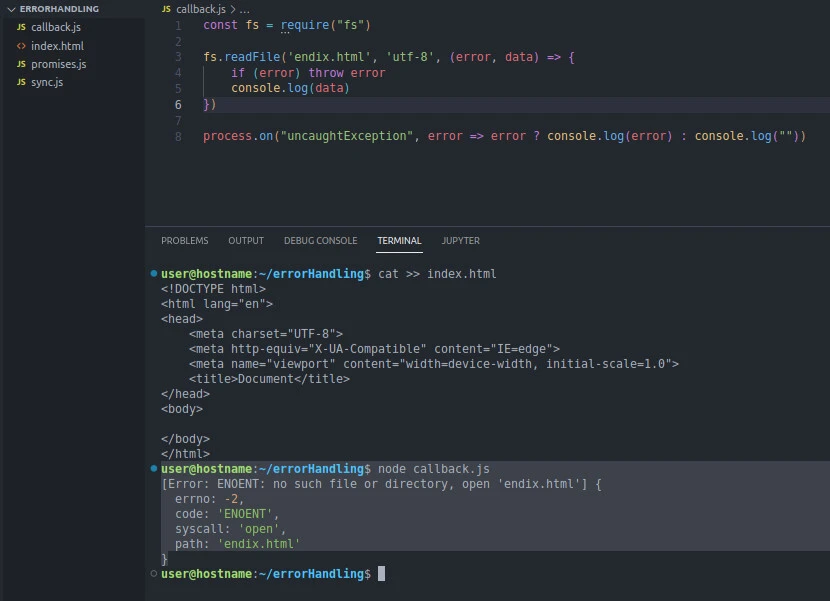Screen dimensions: 830x601
Task: Click the JS icon in the breadcrumb bar
Action: coord(166,9)
